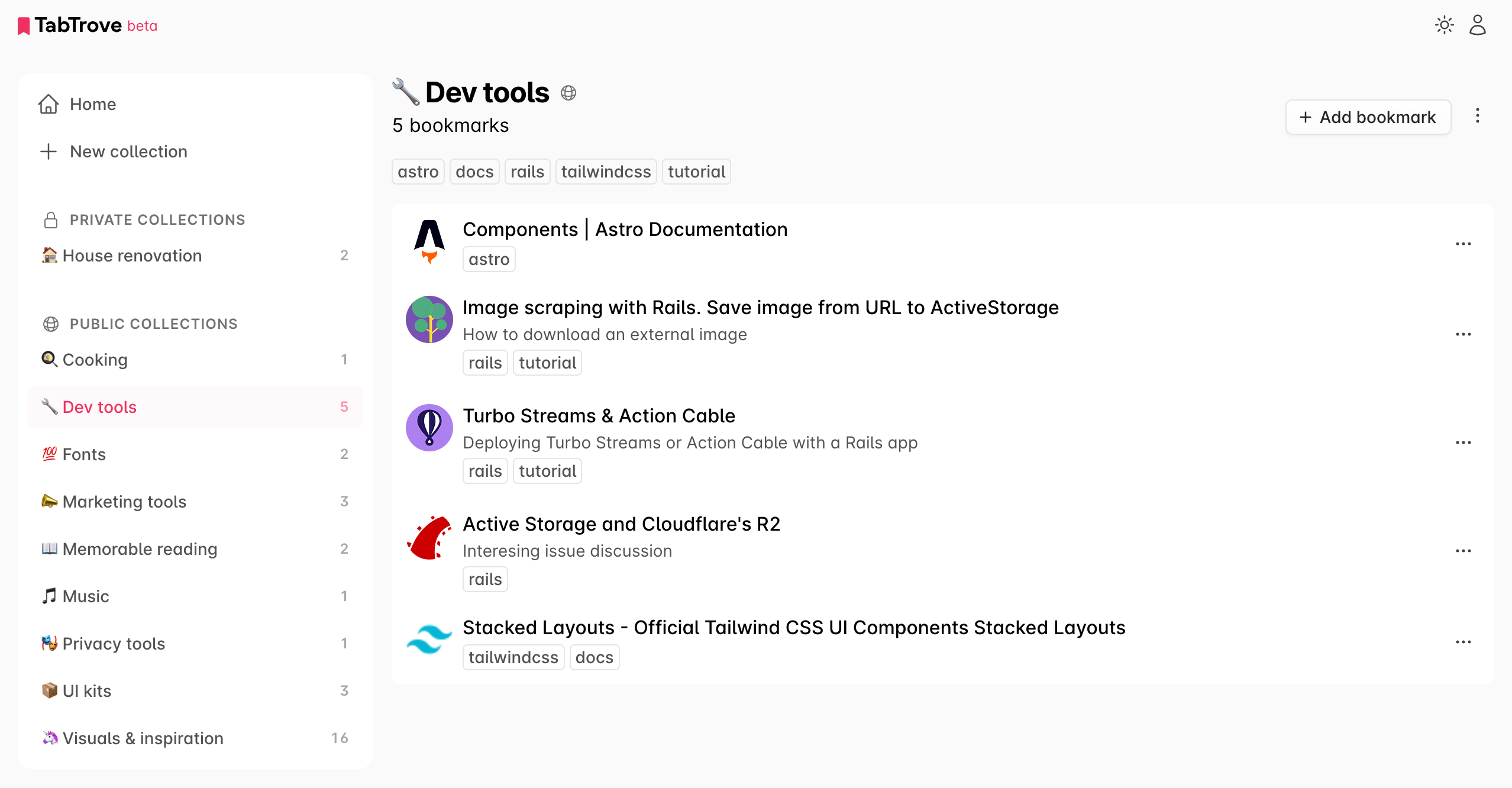Click the globe icon next to Dev tools title
This screenshot has height=788, width=1512.
pyautogui.click(x=568, y=93)
